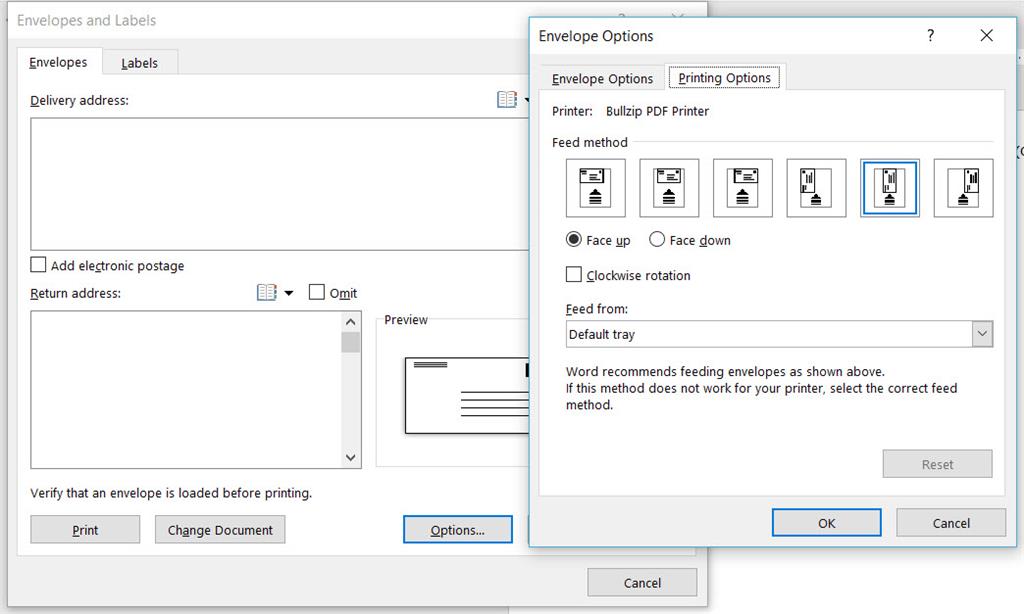Tick Add electronic postage checkbox
Viewport: 1024px width, 614px height.
(x=39, y=265)
